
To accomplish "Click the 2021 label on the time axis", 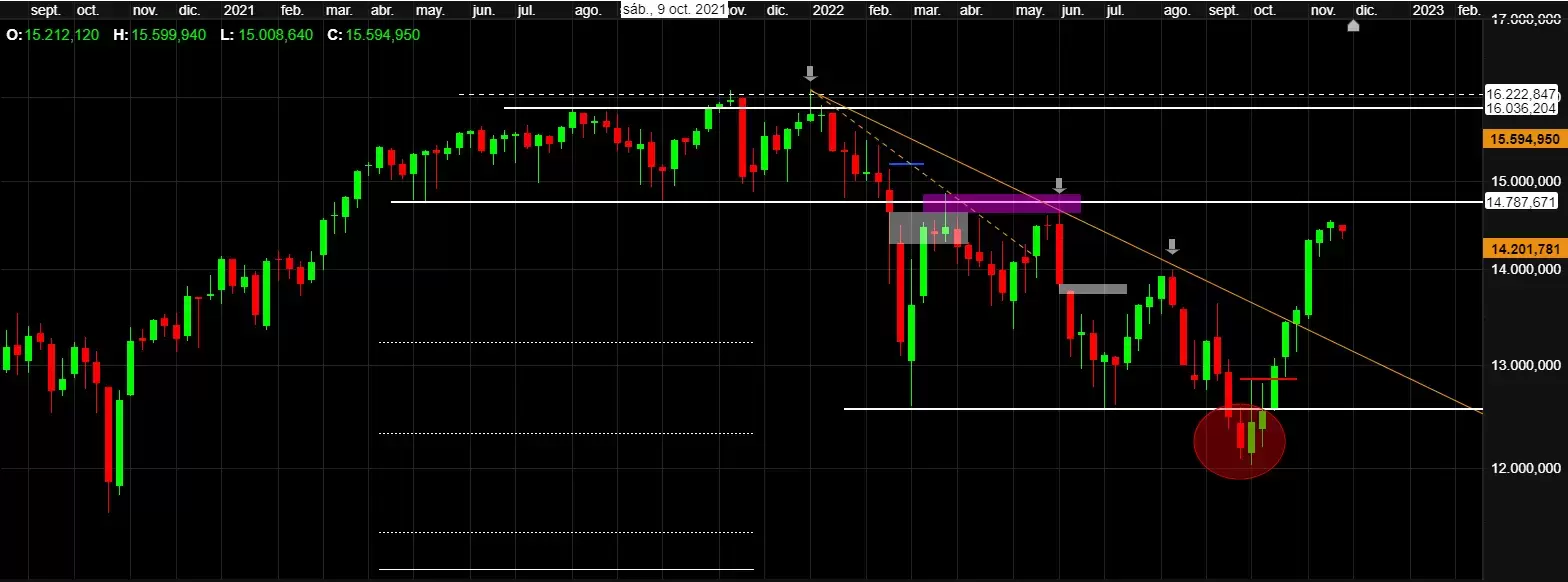I will (x=238, y=10).
